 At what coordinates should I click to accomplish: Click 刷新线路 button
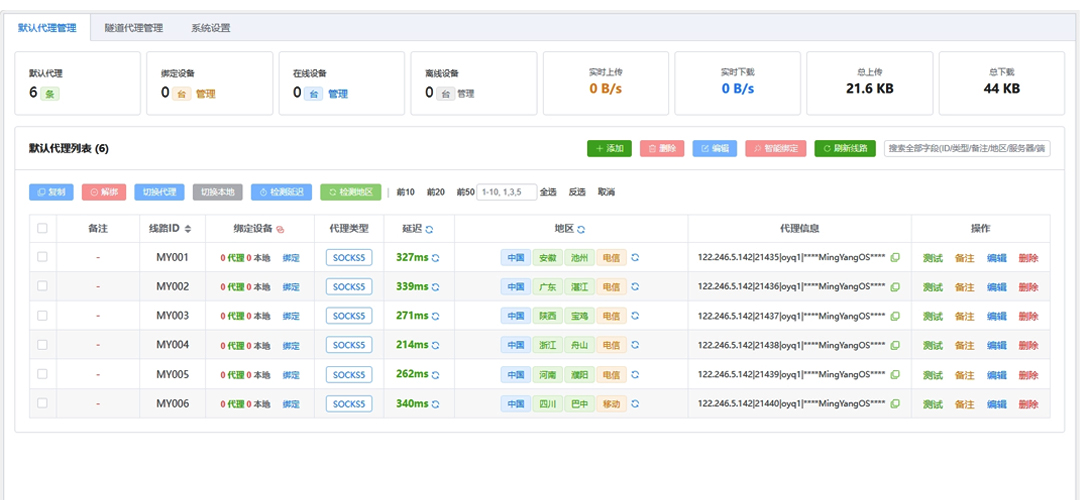click(845, 148)
